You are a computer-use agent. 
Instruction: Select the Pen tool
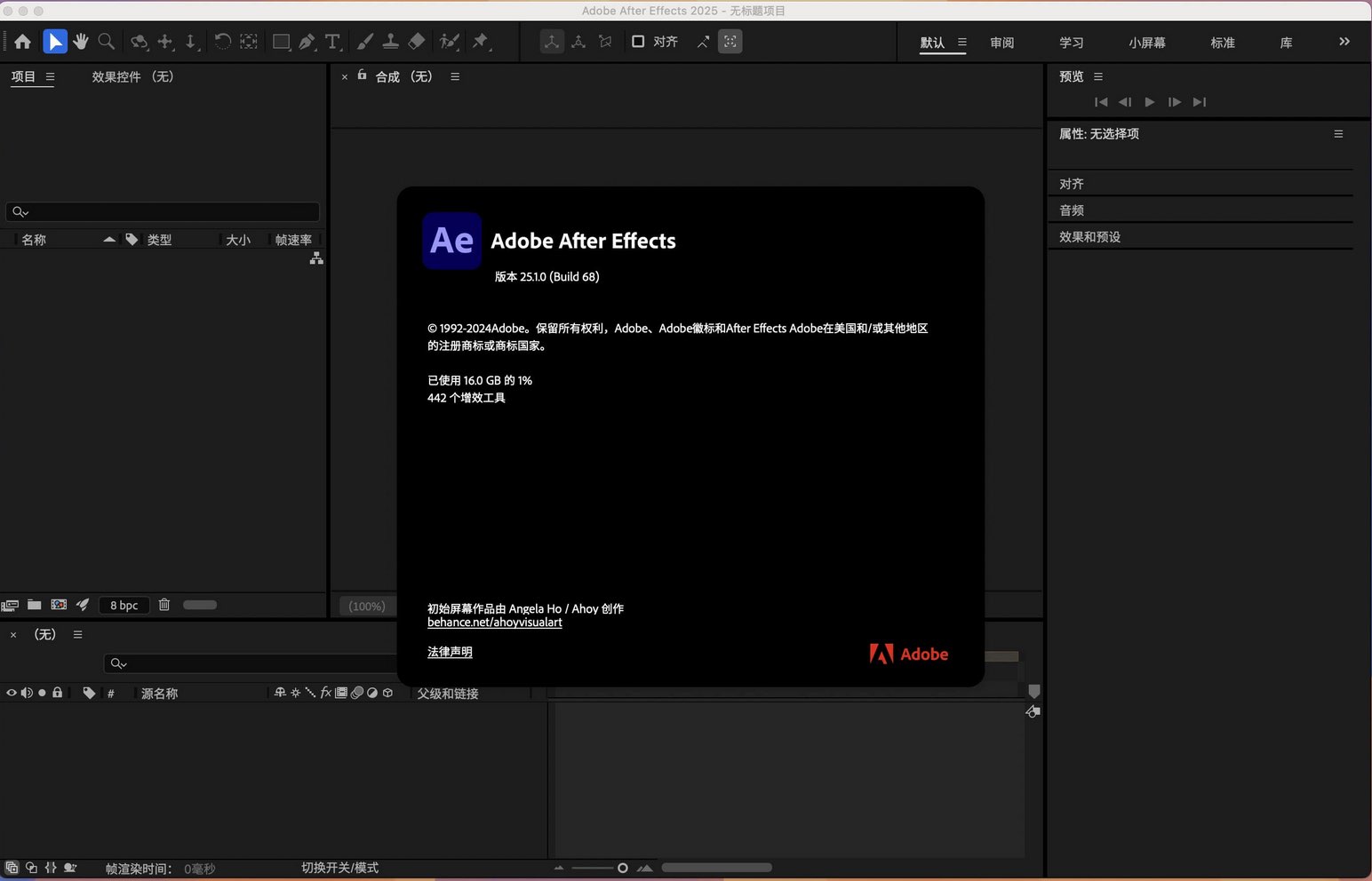tap(307, 42)
